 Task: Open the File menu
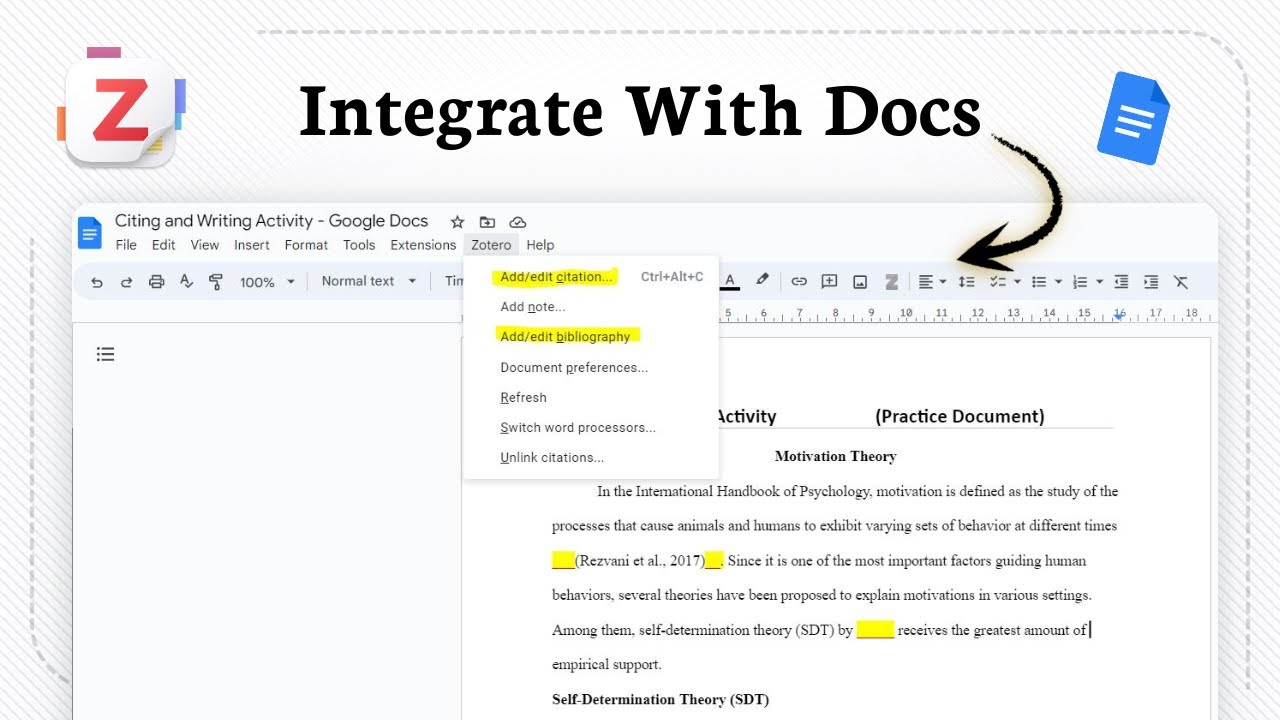[126, 245]
